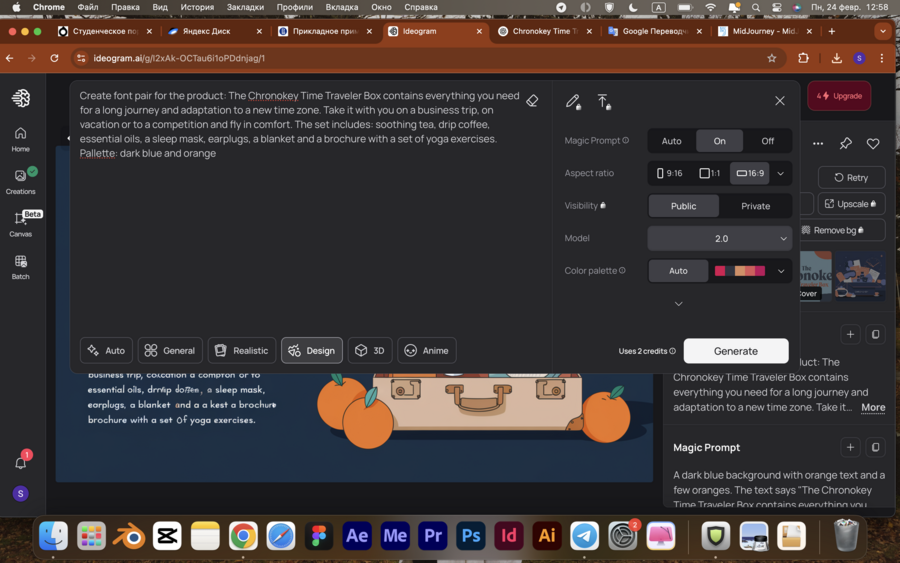This screenshot has height=563, width=900.
Task: Click the Upgrade button
Action: point(839,96)
